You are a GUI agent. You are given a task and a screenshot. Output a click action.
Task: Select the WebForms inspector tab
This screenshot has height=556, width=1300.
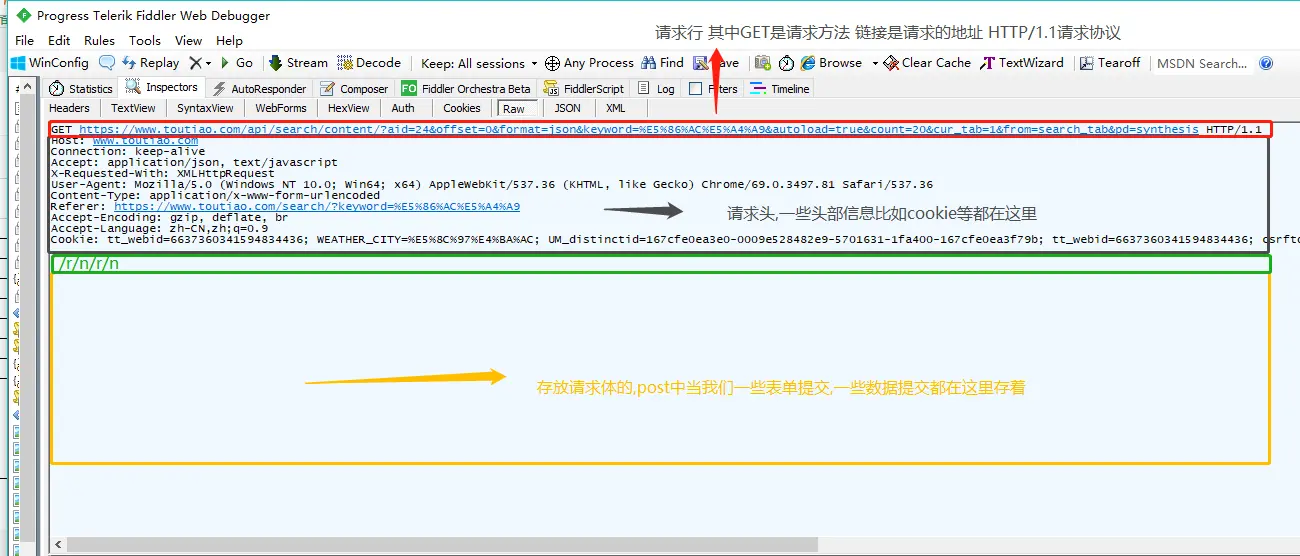(x=281, y=108)
